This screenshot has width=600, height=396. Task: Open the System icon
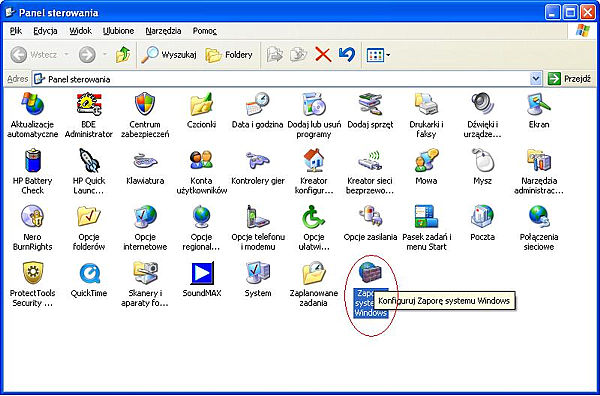(258, 273)
